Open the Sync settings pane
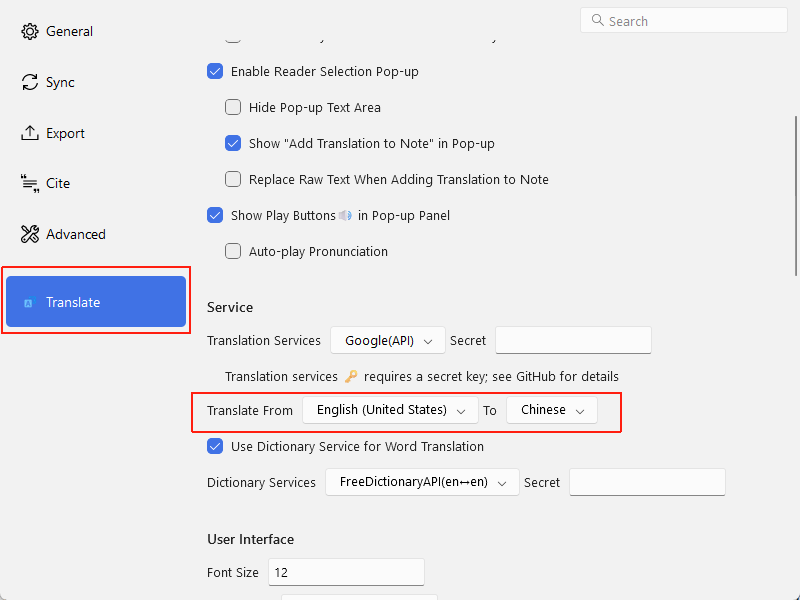The width and height of the screenshot is (800, 600). click(95, 82)
